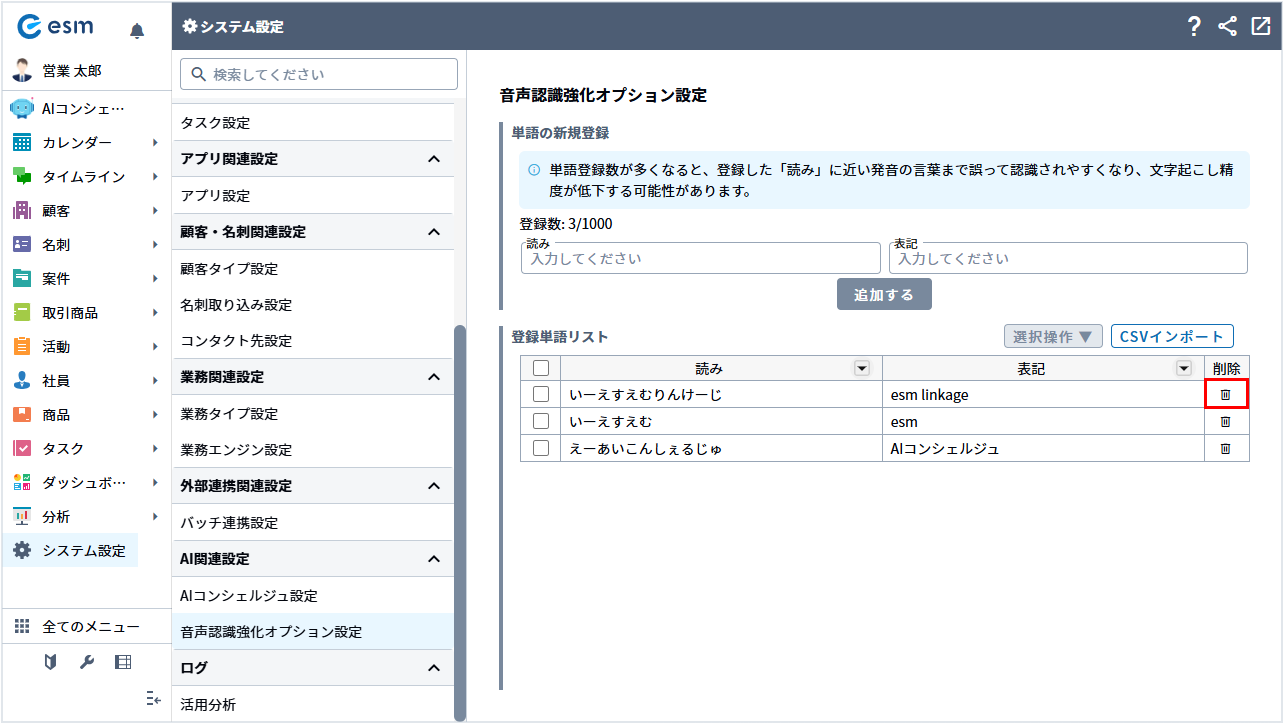Click the wrench icon in bottom sidebar
Screen dimensions: 1284x724
tap(87, 662)
